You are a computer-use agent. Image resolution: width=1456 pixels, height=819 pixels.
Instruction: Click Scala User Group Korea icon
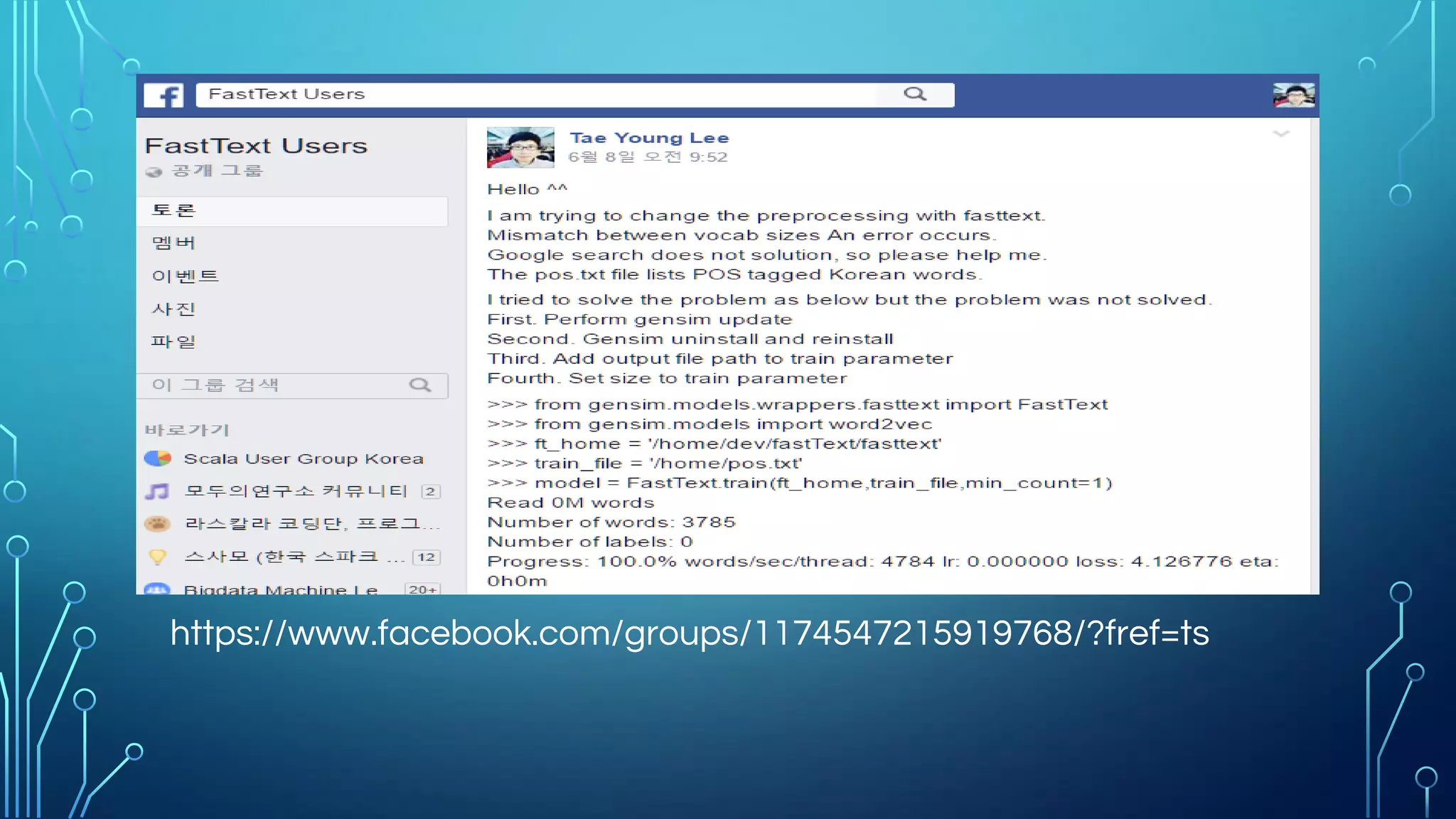coord(158,459)
